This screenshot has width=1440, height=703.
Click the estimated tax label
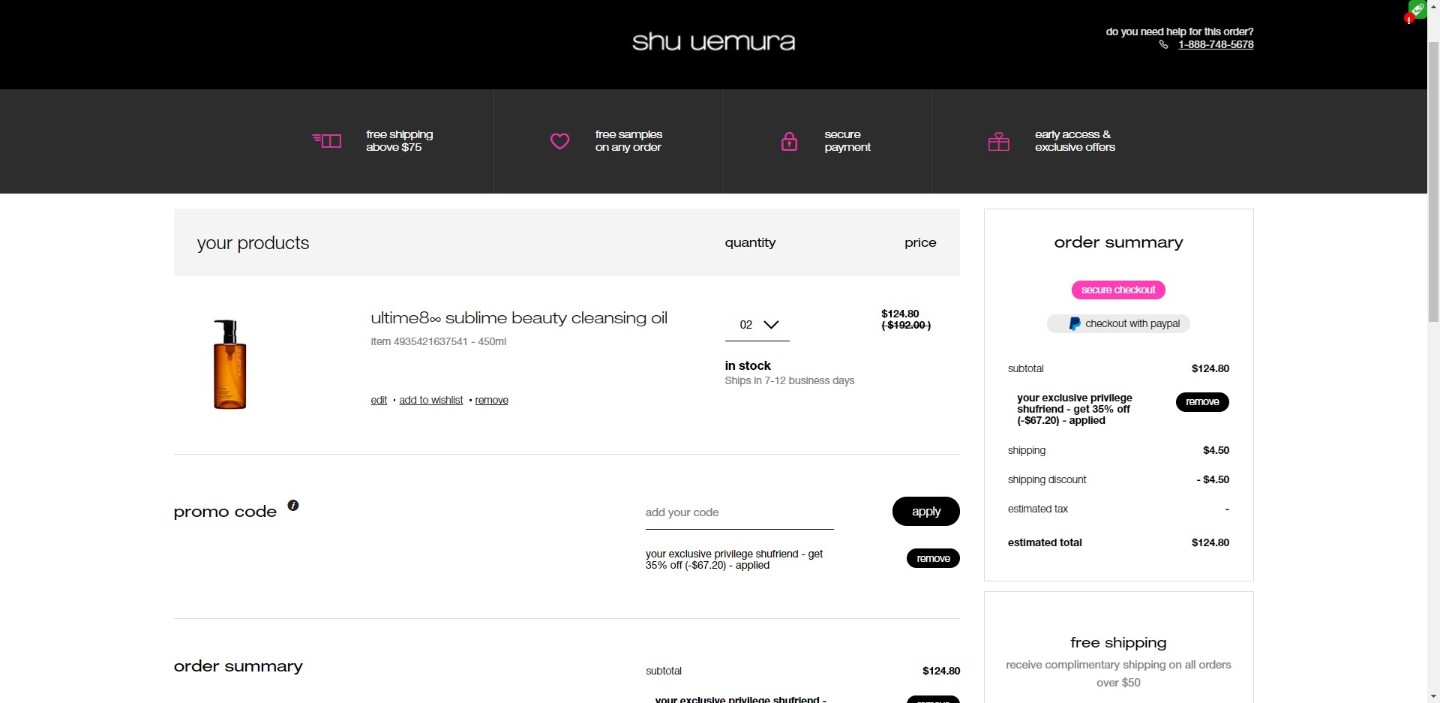coord(1038,509)
